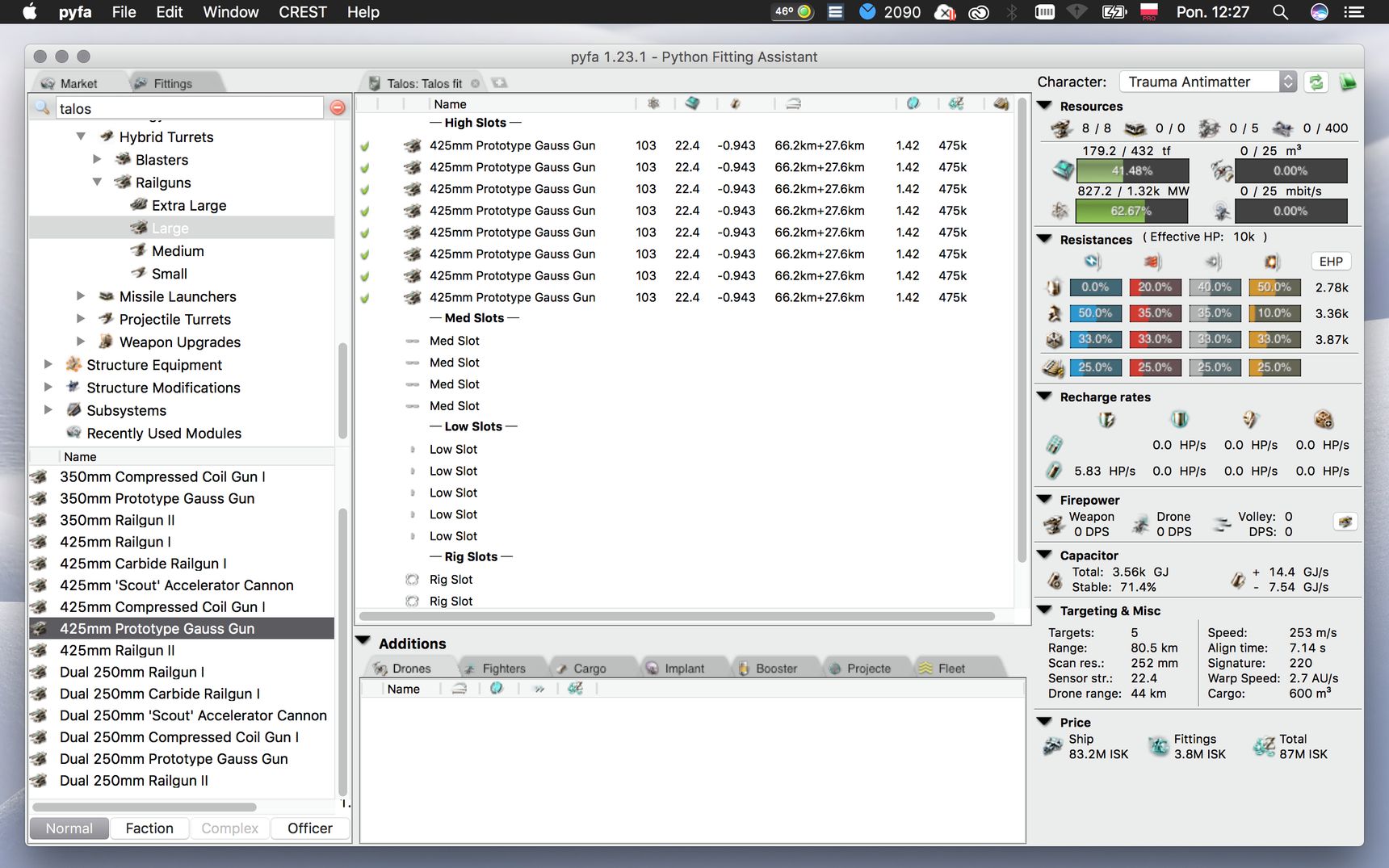The image size is (1389, 868).
Task: Switch resistances to EHP display
Action: [1331, 262]
